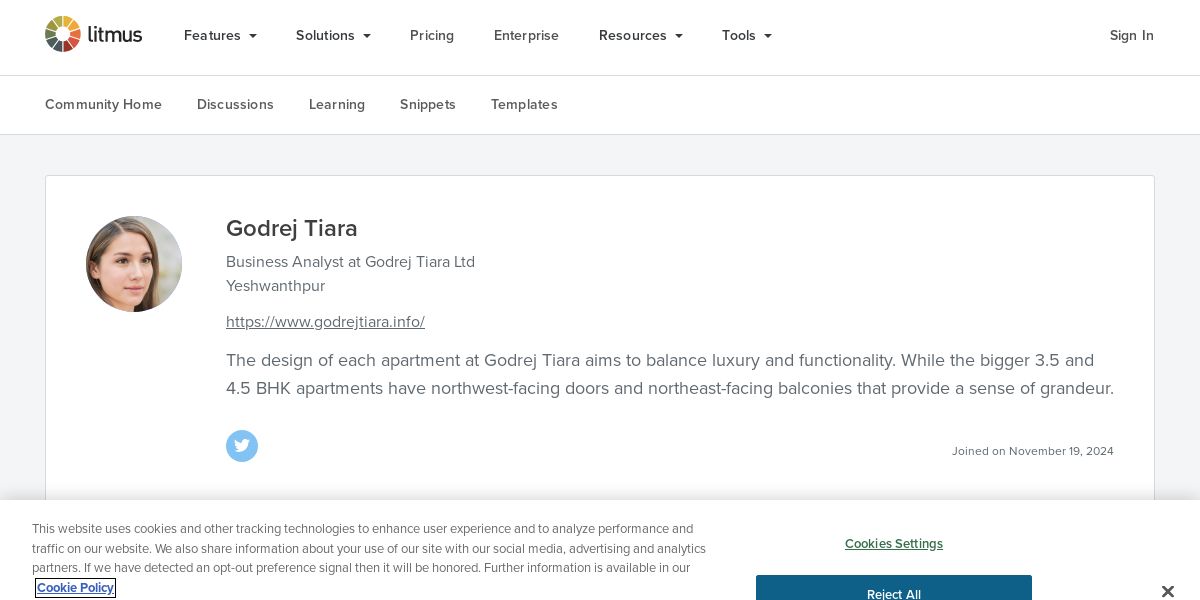Open the Pricing page

pos(432,35)
